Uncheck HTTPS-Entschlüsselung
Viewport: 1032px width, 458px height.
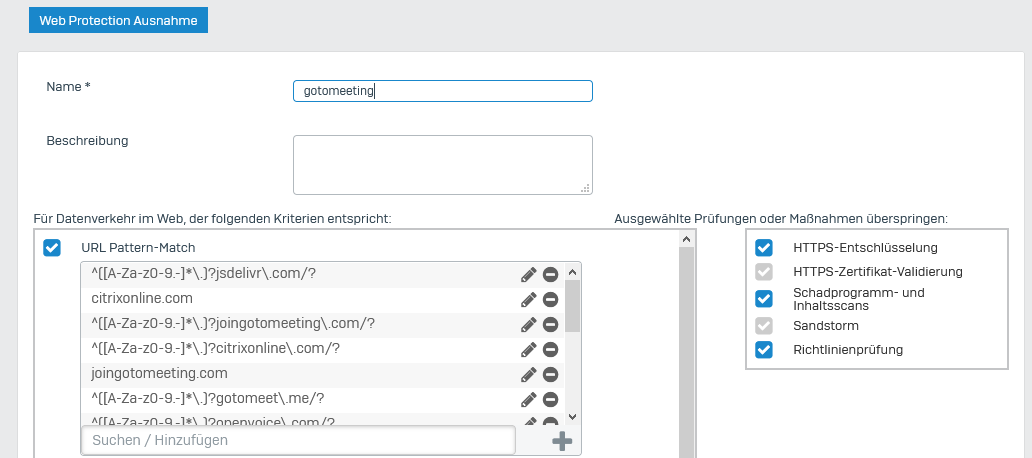[763, 247]
